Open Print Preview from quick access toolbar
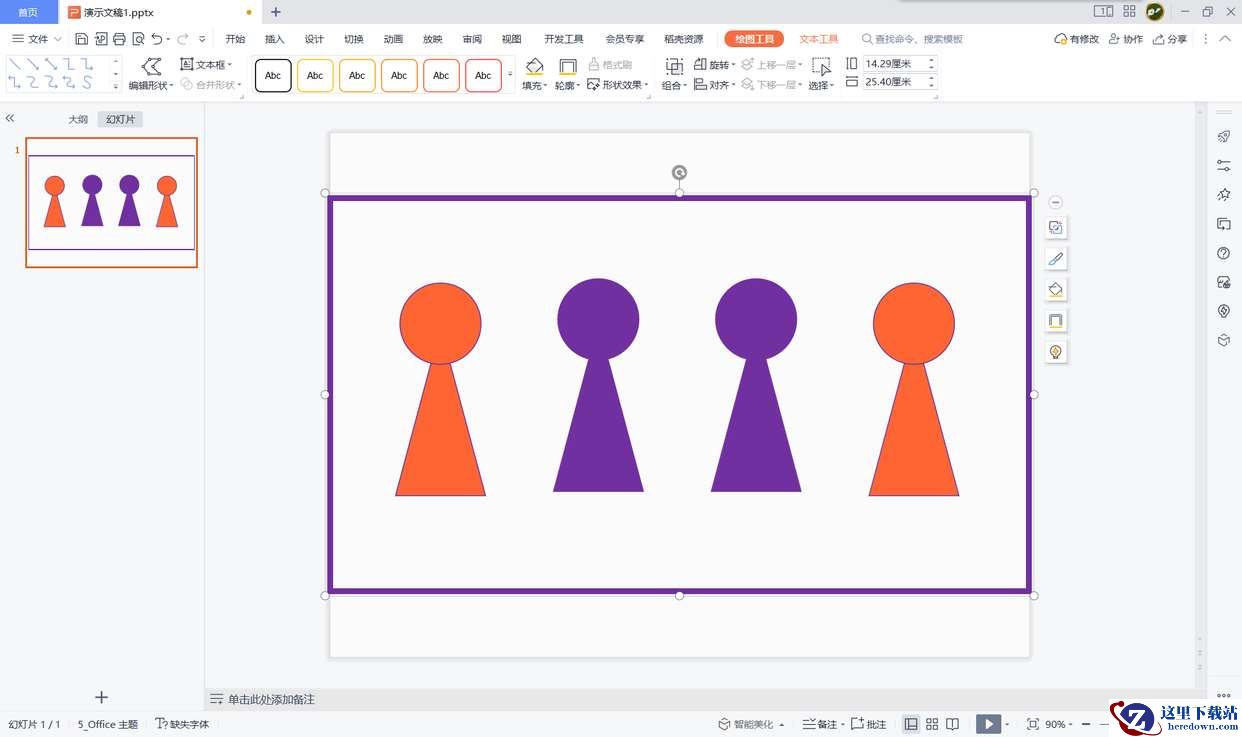The width and height of the screenshot is (1242, 737). point(138,39)
